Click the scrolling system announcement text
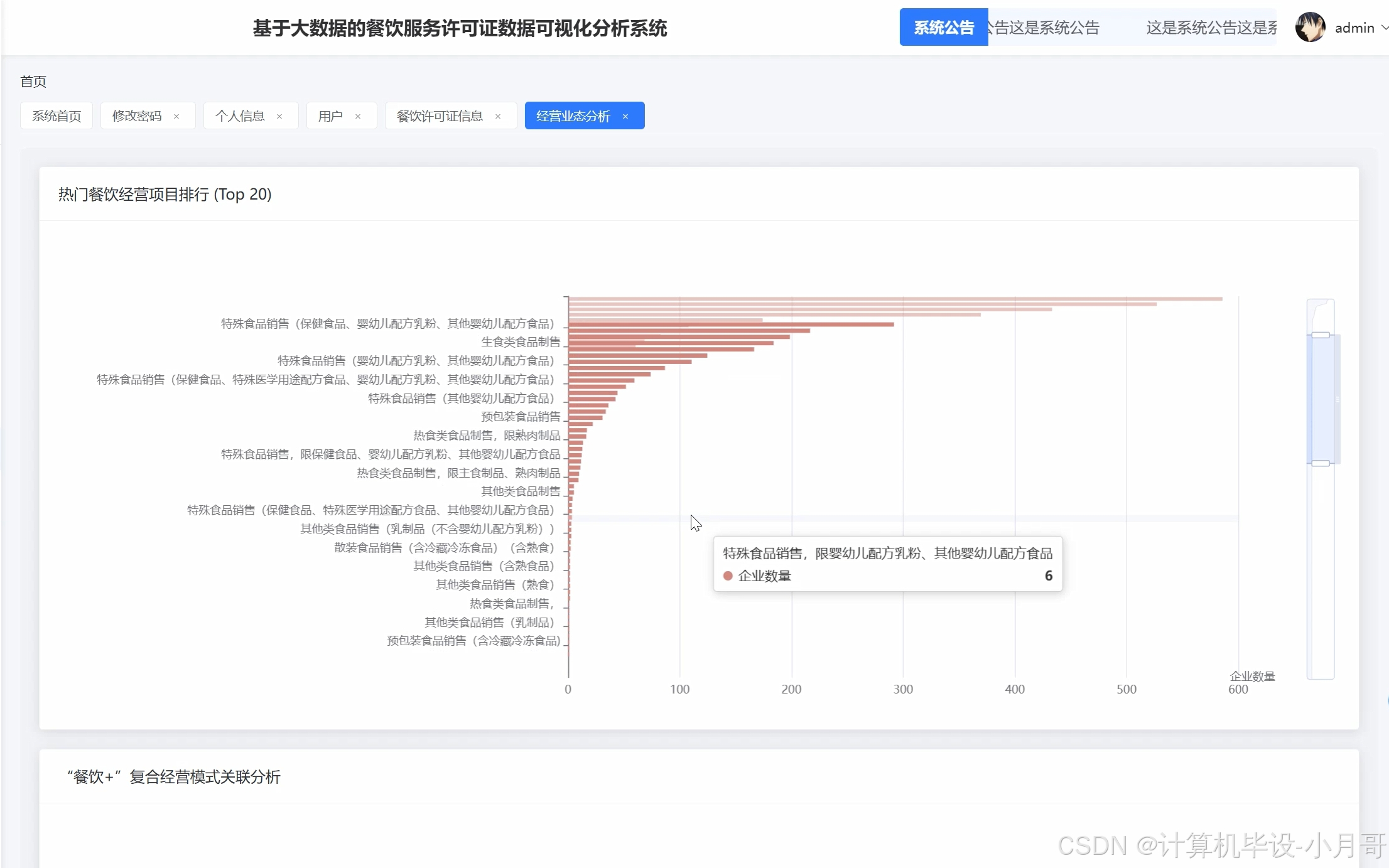The height and width of the screenshot is (868, 1389). click(x=1132, y=28)
